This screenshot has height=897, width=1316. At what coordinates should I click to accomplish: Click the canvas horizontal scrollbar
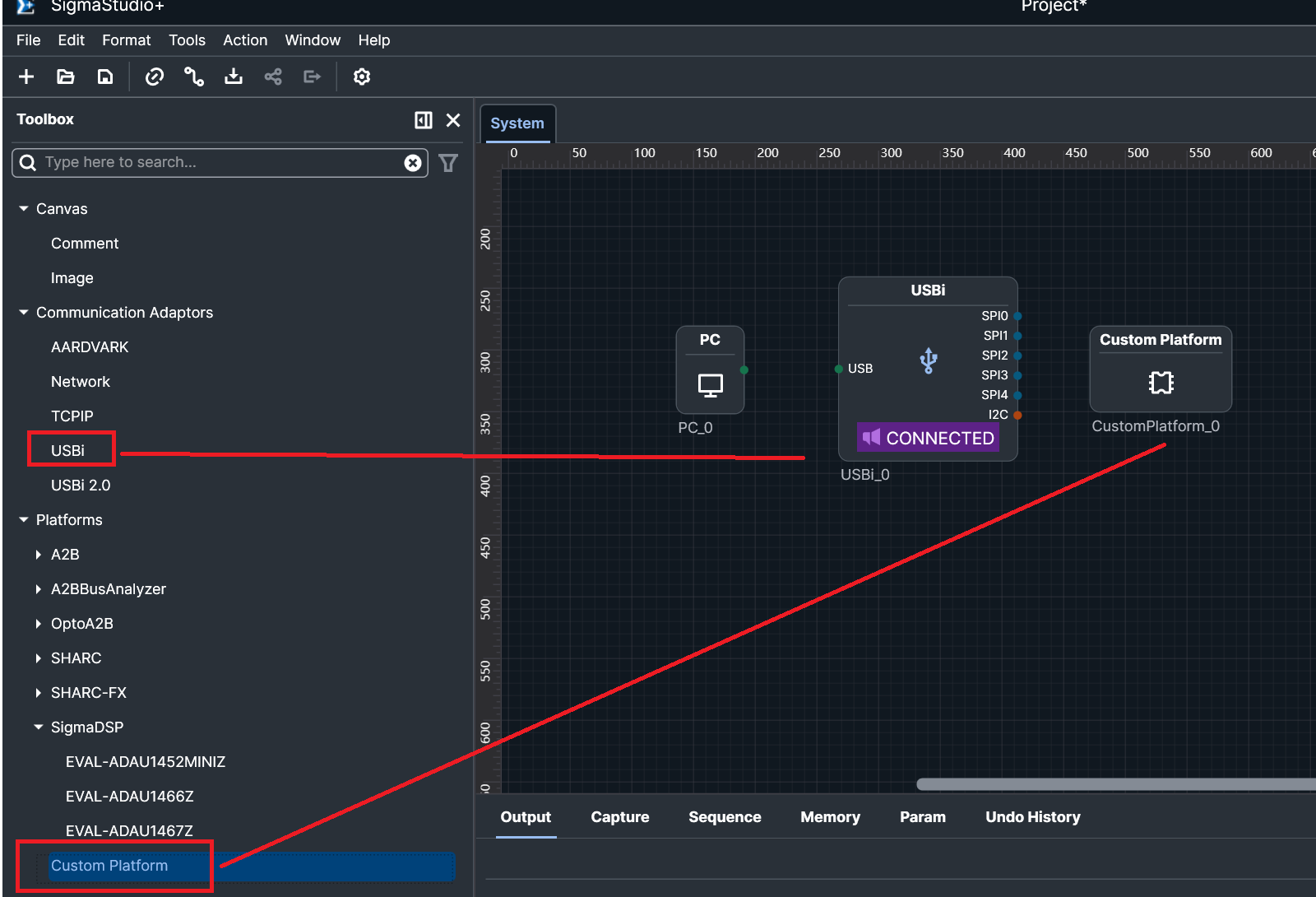(x=1116, y=784)
